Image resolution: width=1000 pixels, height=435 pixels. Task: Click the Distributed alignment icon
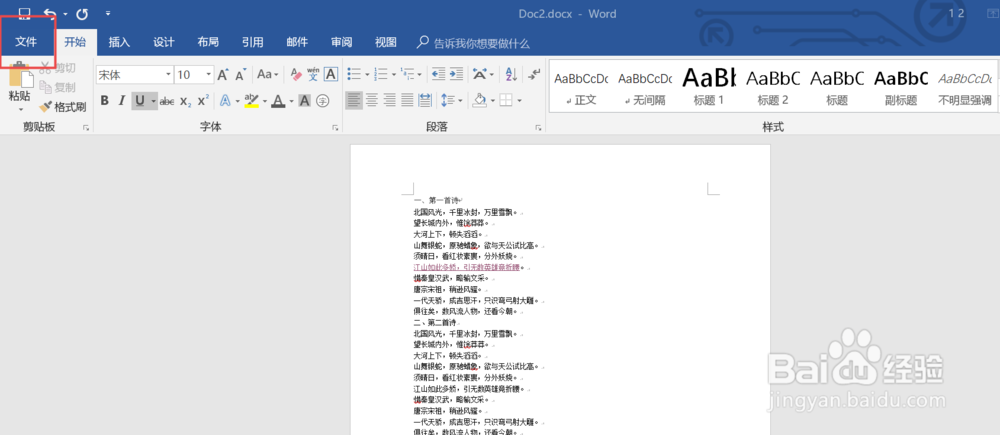[x=425, y=100]
